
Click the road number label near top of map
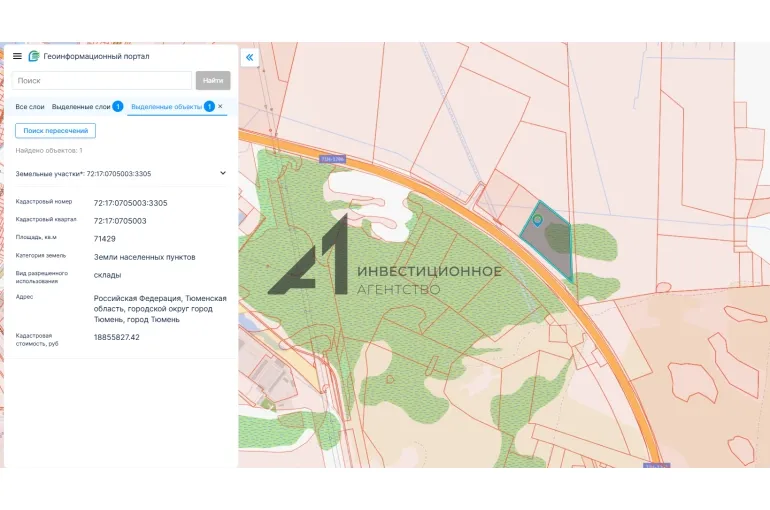[x=332, y=158]
